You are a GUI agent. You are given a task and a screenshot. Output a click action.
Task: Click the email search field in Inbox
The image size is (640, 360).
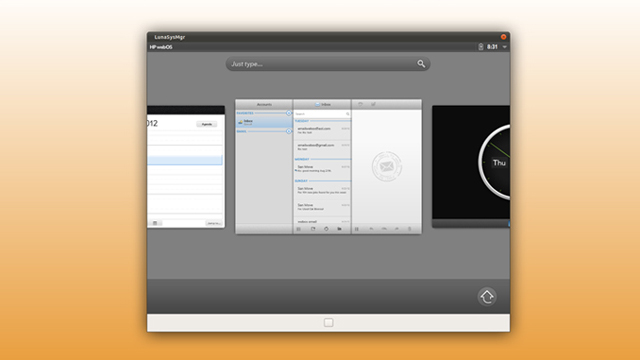(322, 114)
